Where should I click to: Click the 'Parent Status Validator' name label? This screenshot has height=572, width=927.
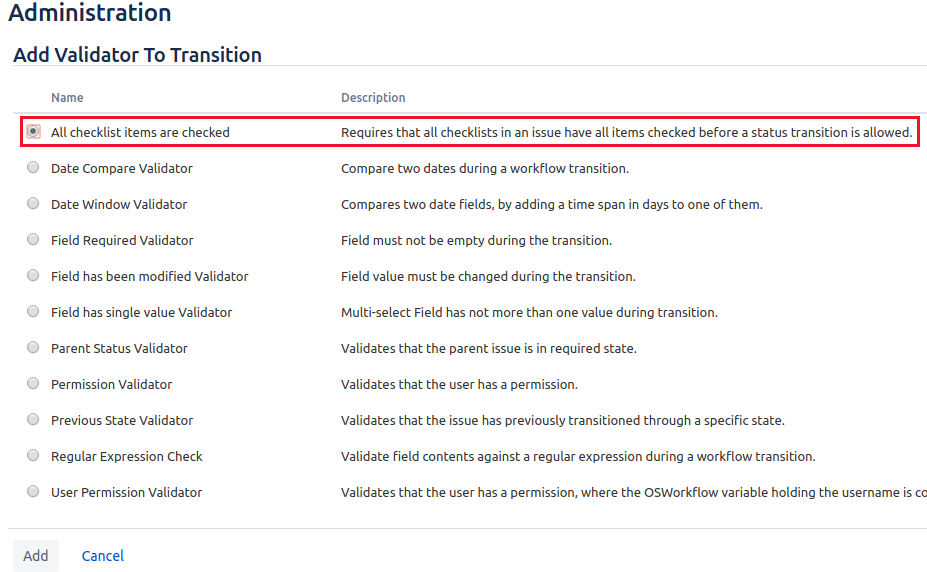[119, 349]
